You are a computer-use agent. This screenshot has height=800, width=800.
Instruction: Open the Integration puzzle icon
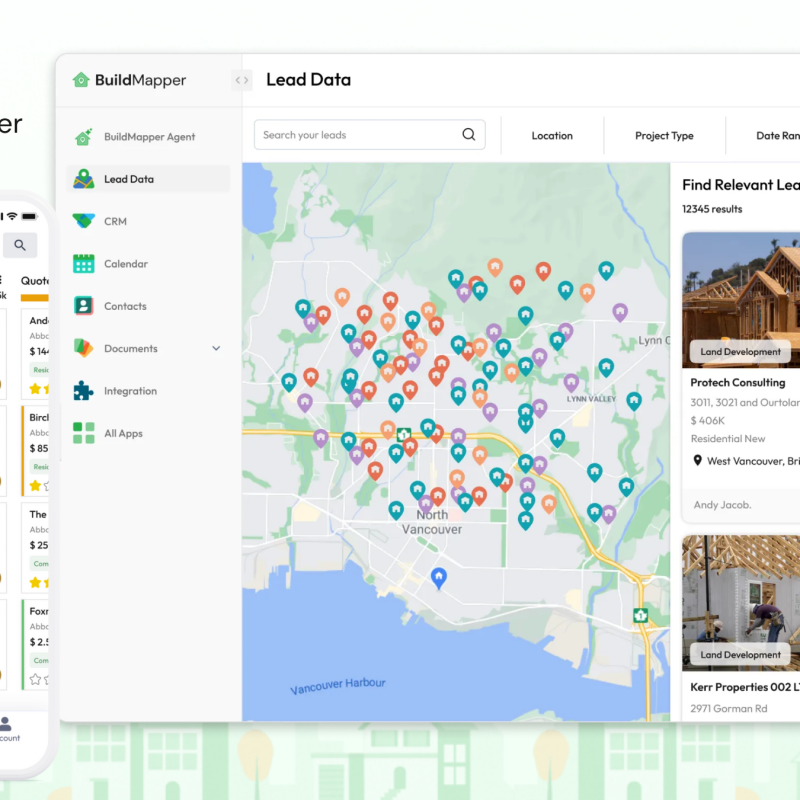[83, 391]
